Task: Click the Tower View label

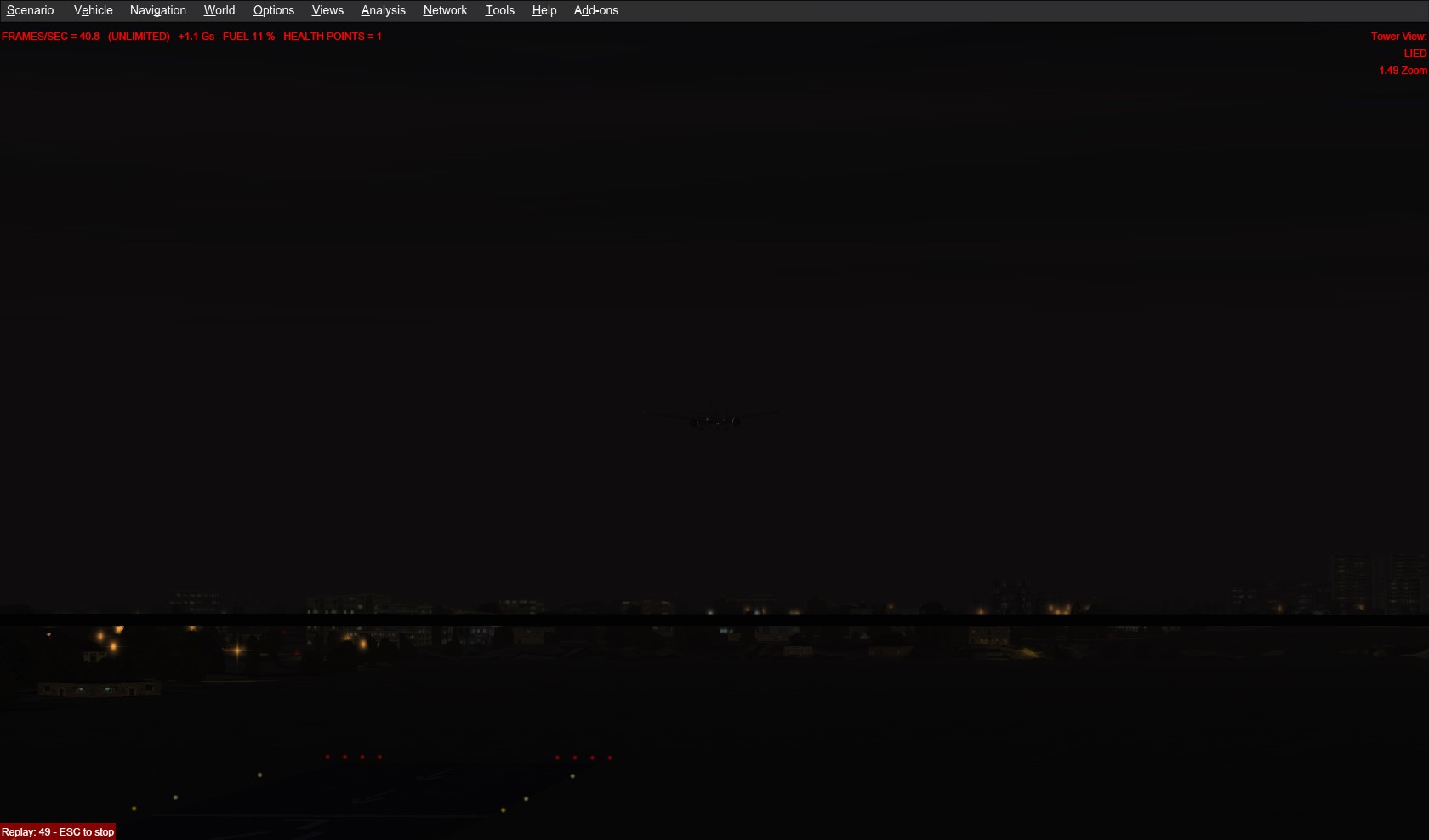Action: (1398, 37)
